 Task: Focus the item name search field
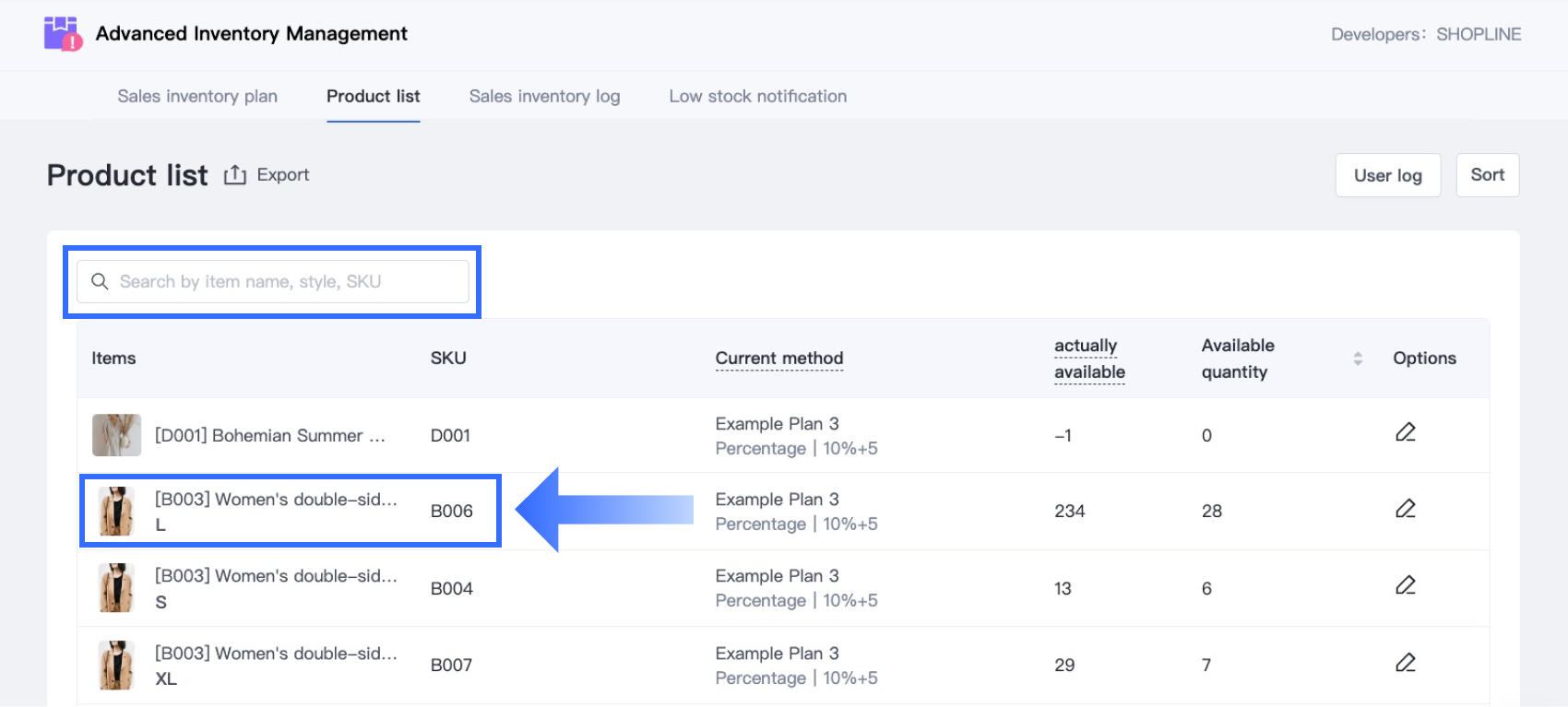pyautogui.click(x=286, y=281)
